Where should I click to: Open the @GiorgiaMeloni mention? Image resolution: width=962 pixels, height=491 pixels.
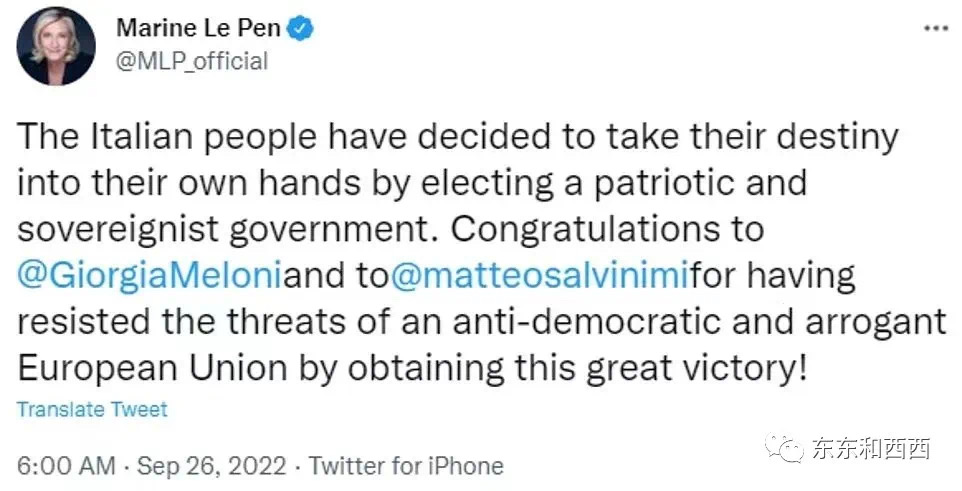pos(150,275)
